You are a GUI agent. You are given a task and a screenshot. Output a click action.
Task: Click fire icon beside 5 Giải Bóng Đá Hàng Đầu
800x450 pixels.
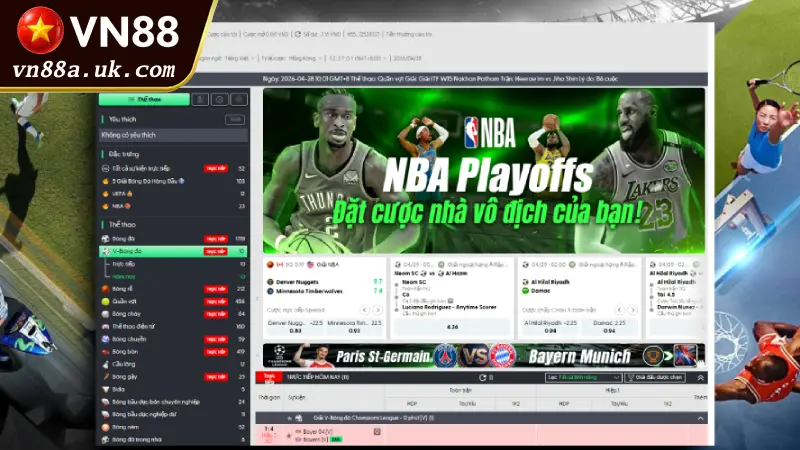click(x=105, y=181)
